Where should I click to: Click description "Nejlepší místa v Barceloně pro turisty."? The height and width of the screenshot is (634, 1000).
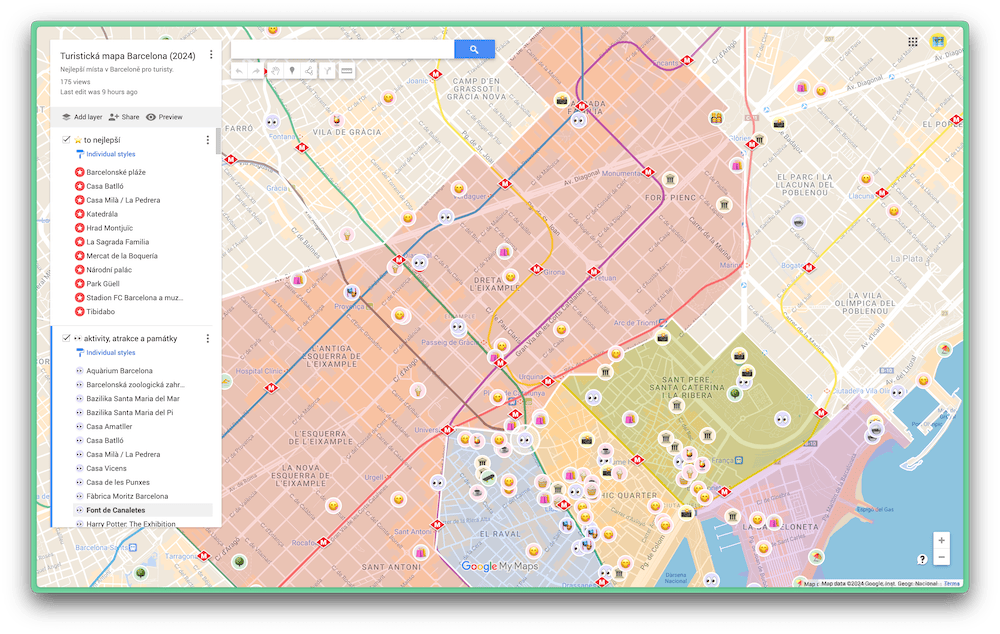click(x=117, y=69)
